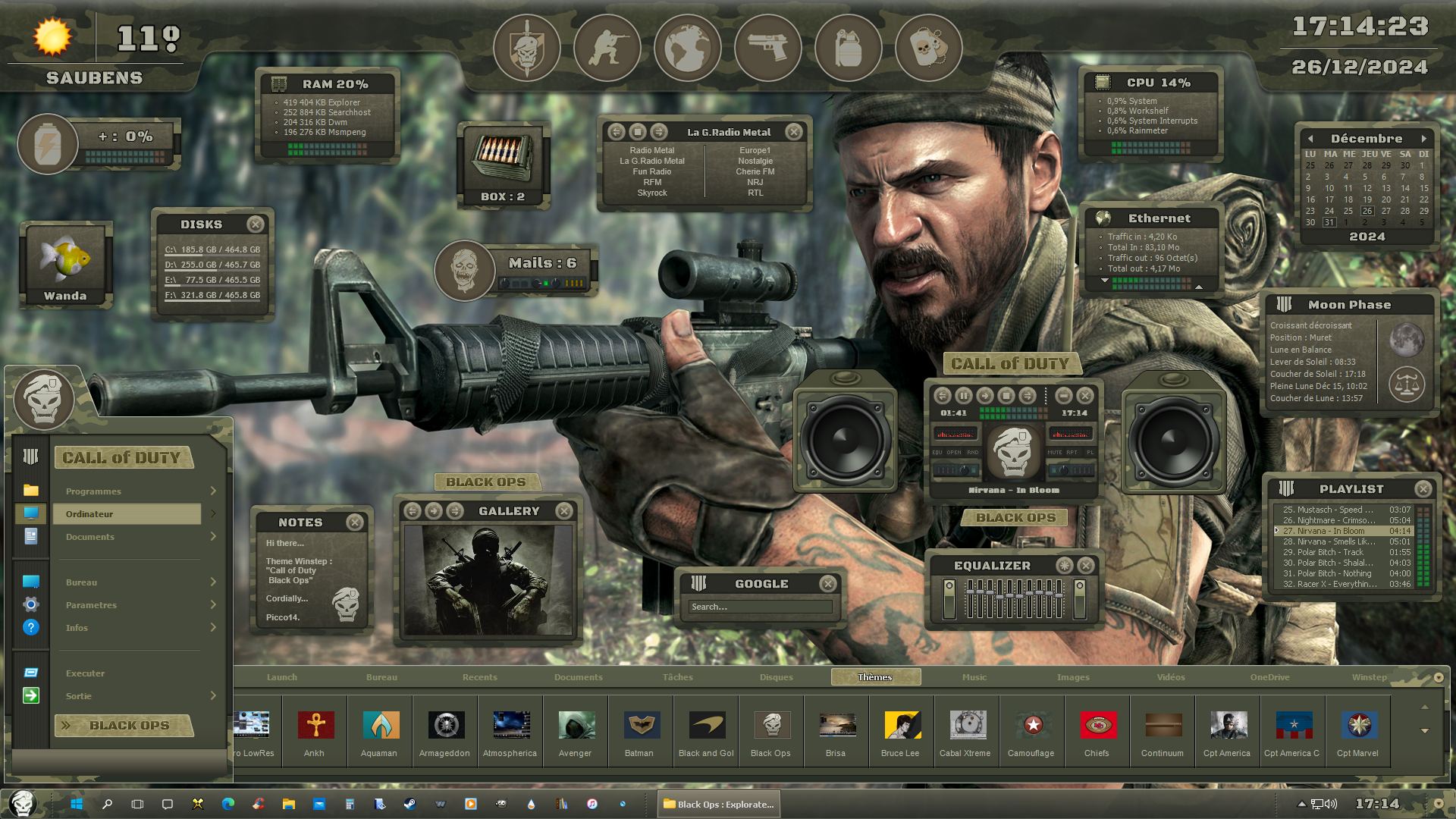Click the battery power icon
The height and width of the screenshot is (819, 1456).
(48, 144)
